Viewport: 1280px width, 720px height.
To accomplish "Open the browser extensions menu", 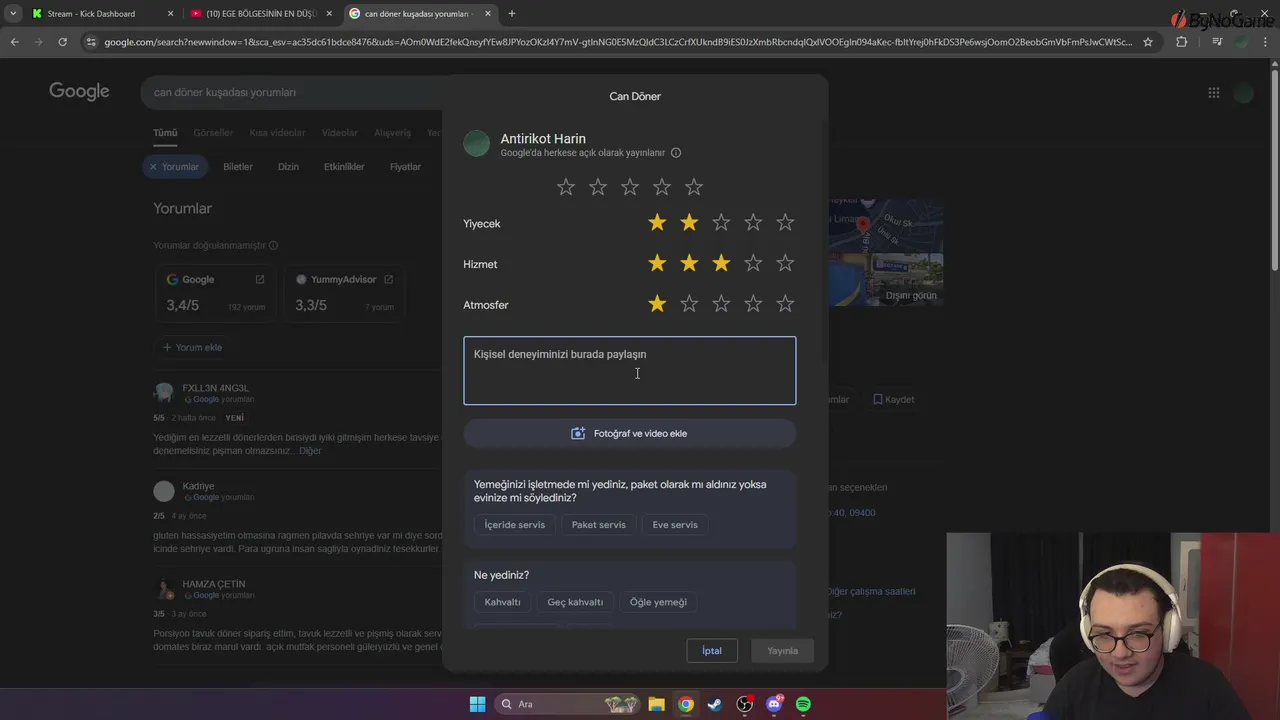I will [1182, 42].
